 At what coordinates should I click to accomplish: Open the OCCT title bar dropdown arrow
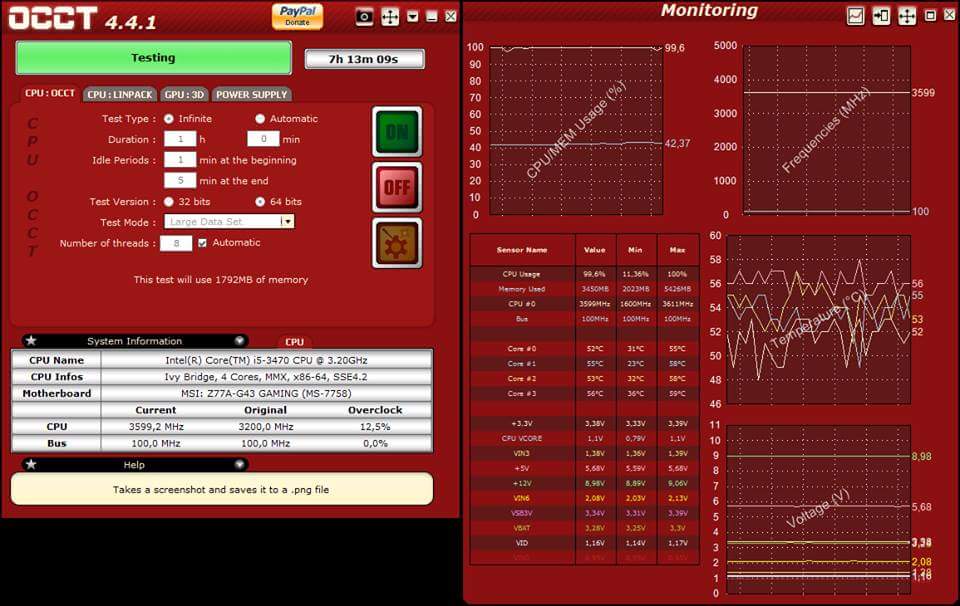pyautogui.click(x=413, y=17)
